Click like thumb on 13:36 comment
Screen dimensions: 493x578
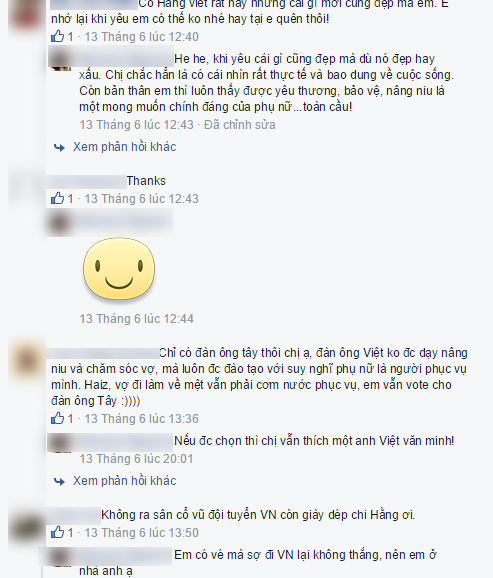[x=58, y=418]
